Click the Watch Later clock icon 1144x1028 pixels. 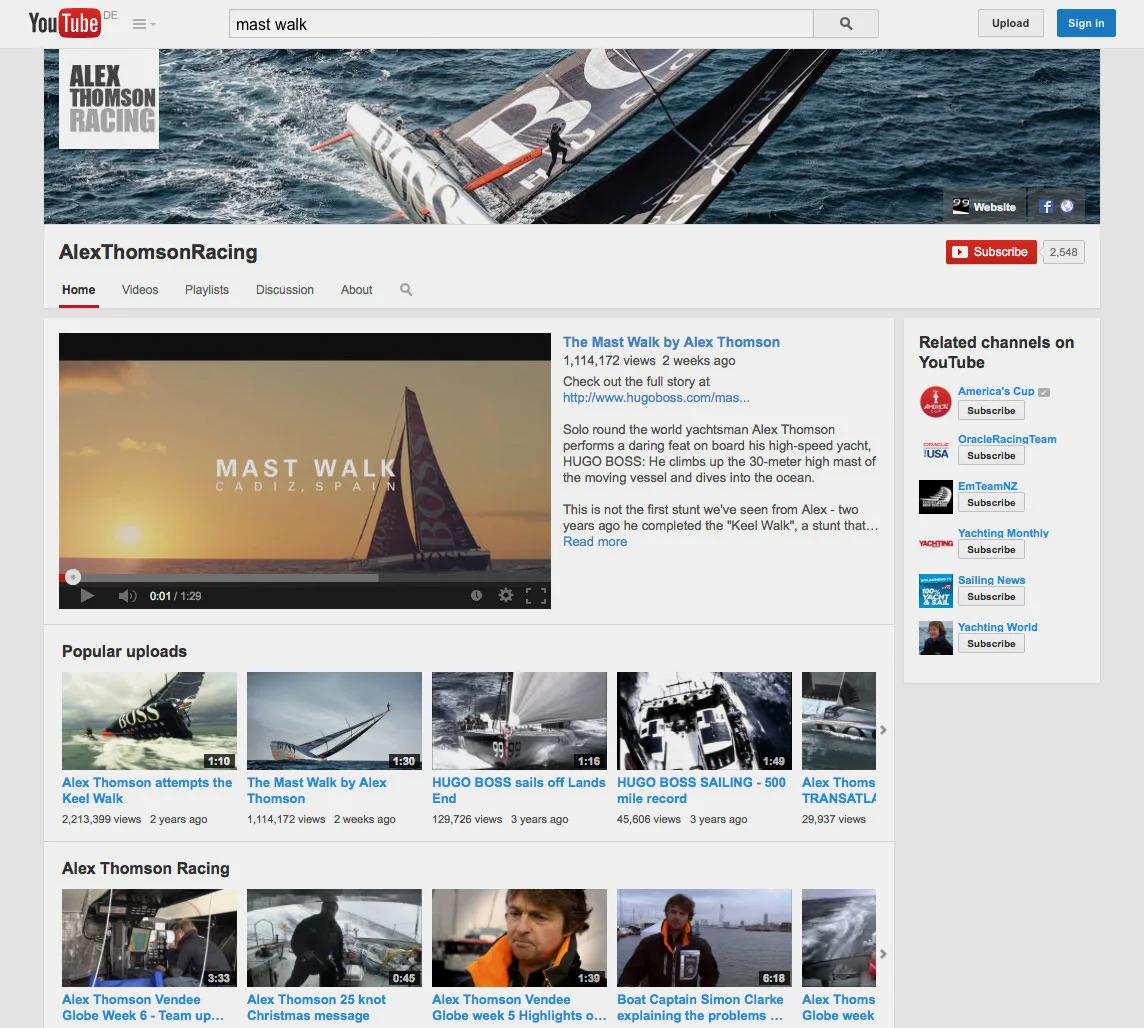(476, 596)
